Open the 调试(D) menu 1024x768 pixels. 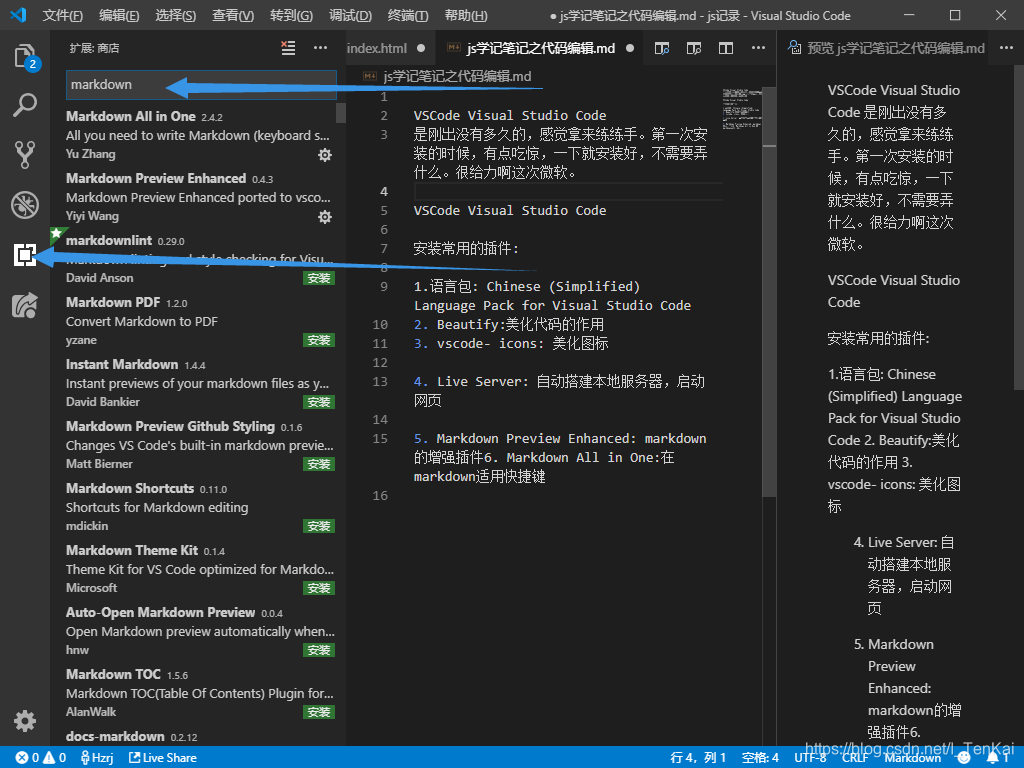(350, 15)
